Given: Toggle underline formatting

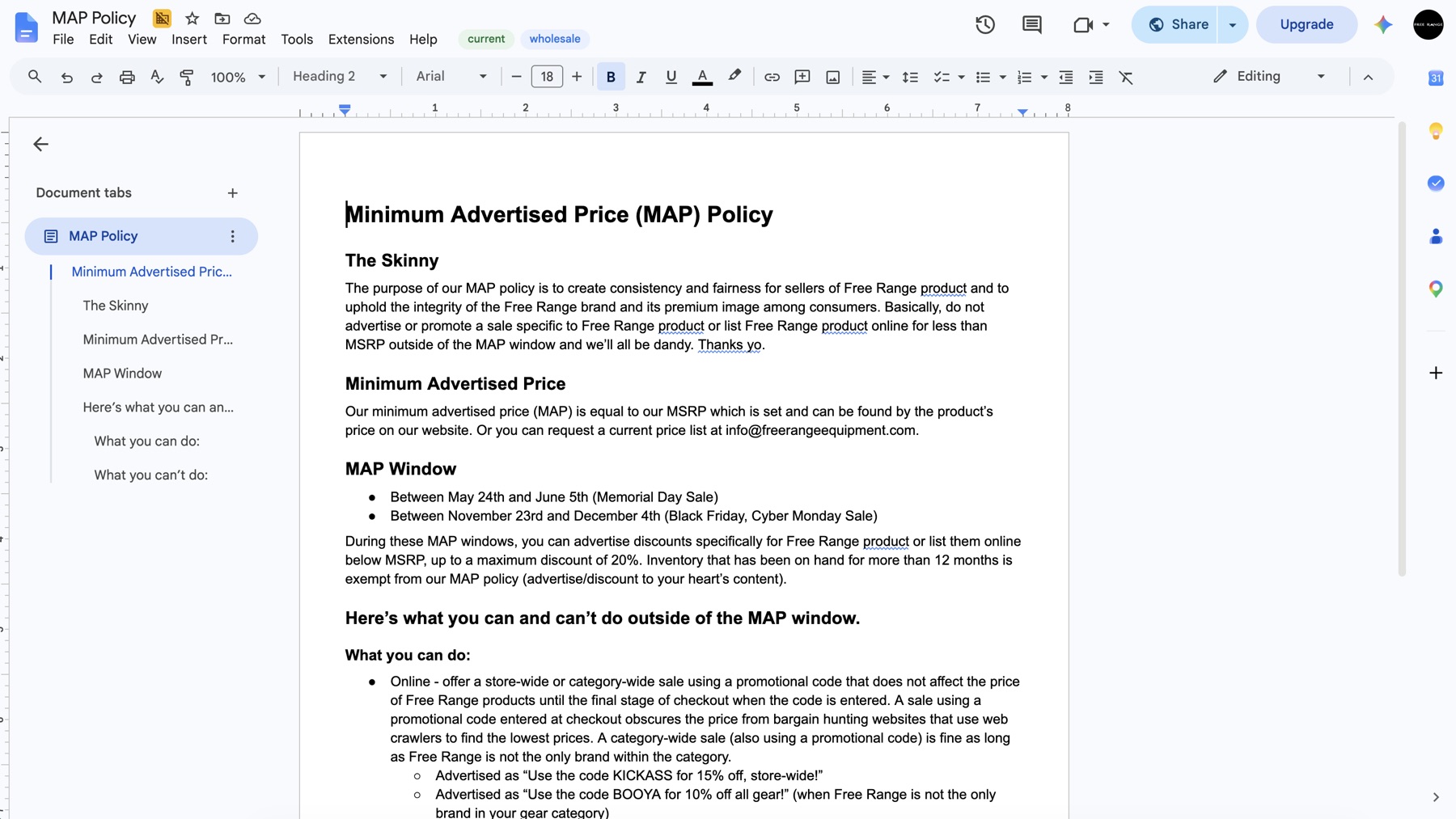Looking at the screenshot, I should 671,77.
